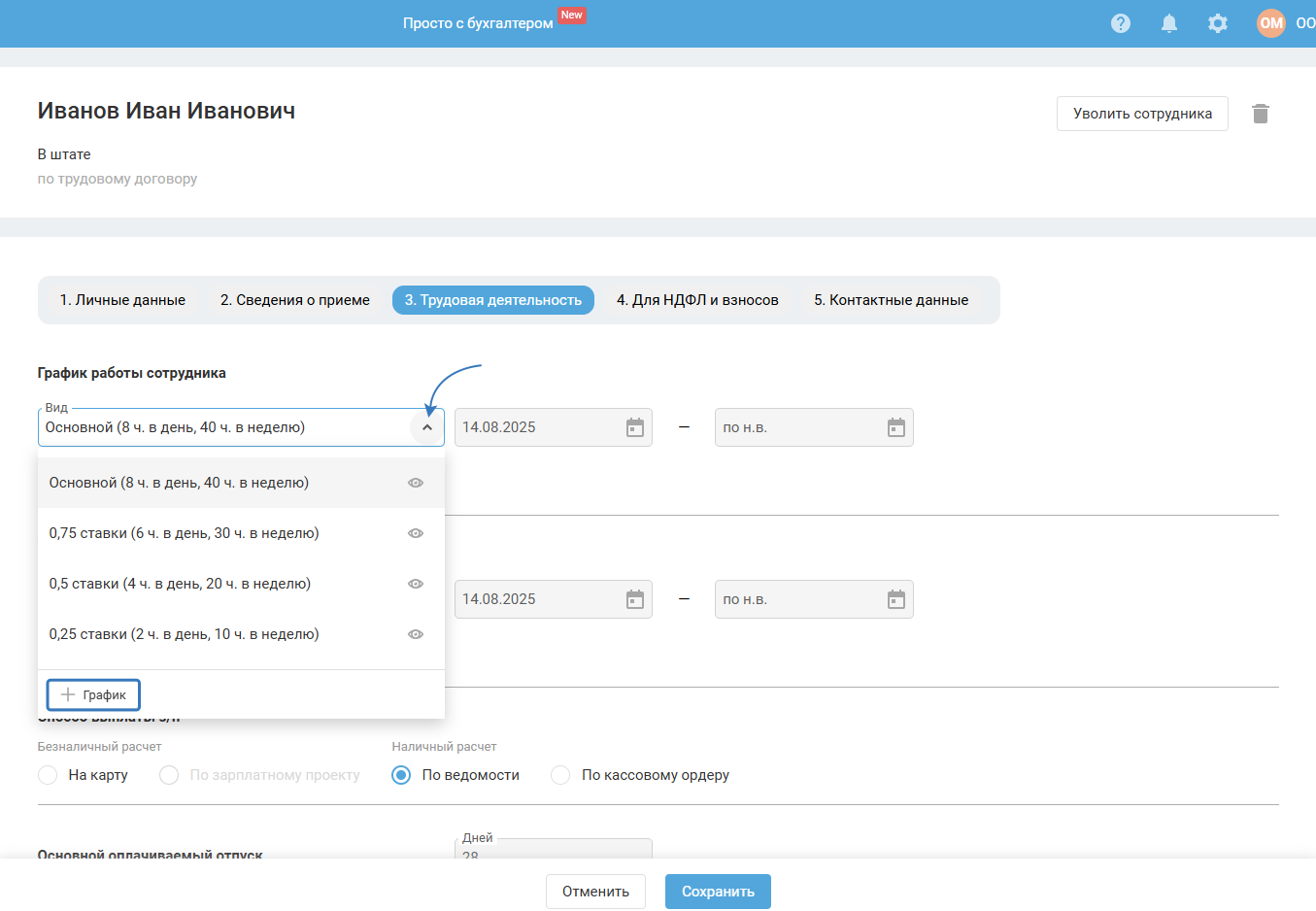The width and height of the screenshot is (1316, 911).
Task: Save changes with 'Сохранить' button
Action: tap(718, 892)
